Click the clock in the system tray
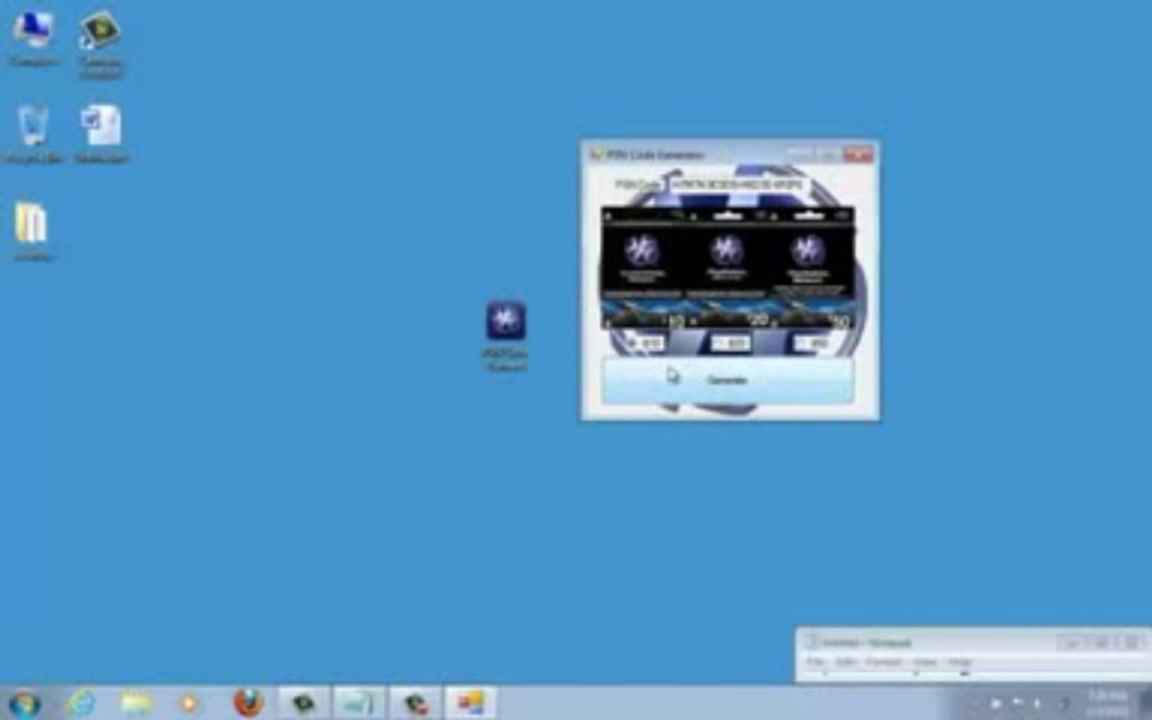Viewport: 1152px width, 720px height. pos(1108,703)
